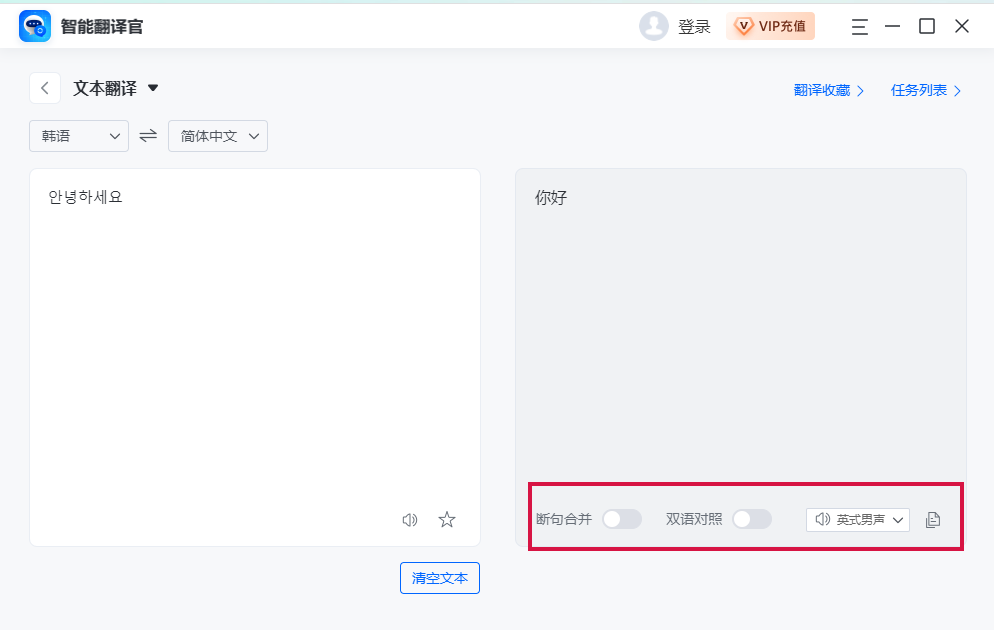The height and width of the screenshot is (630, 994).
Task: Open the VIP充值 recharge button
Action: click(770, 26)
